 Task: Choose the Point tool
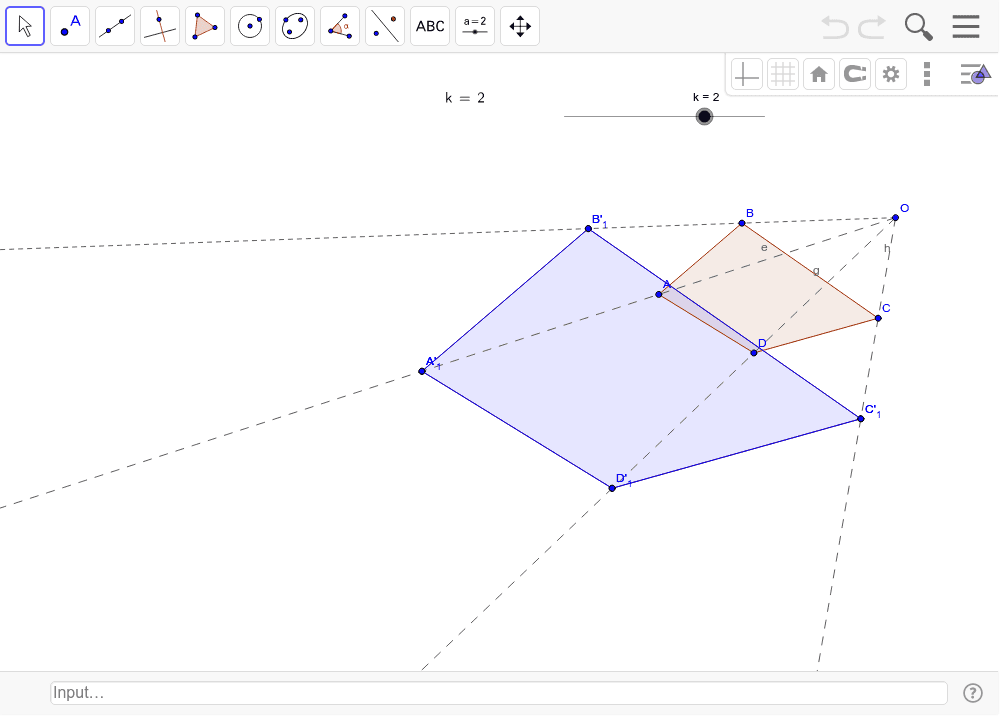pos(70,26)
